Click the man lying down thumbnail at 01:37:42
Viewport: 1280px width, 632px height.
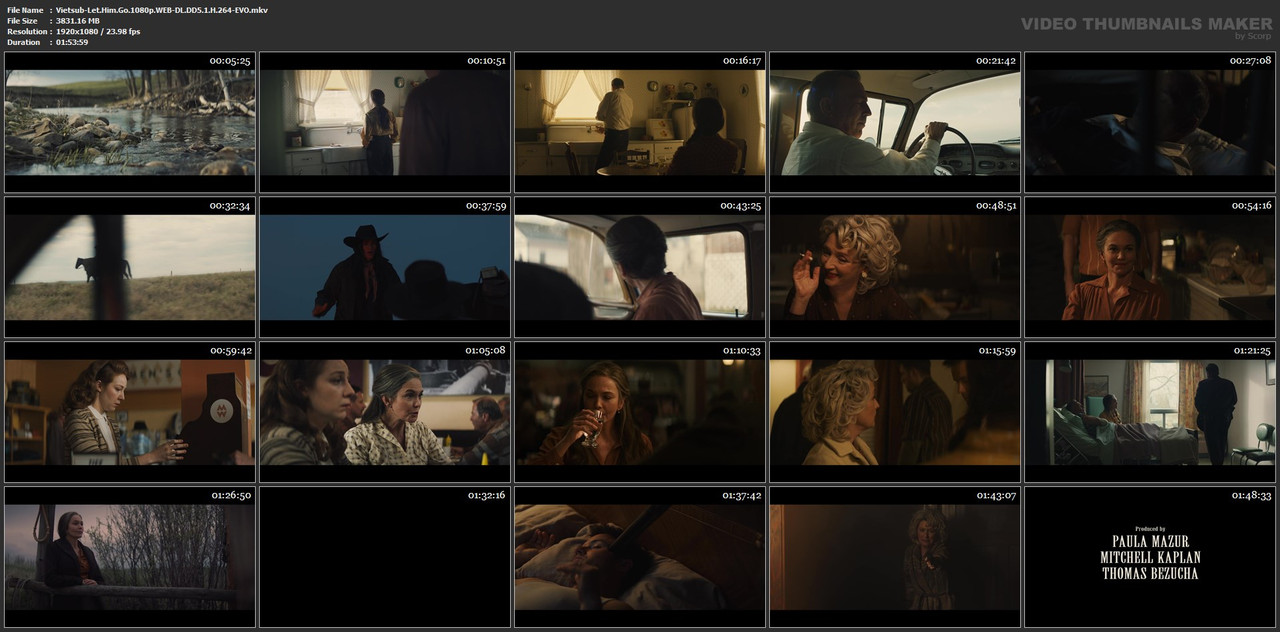[x=640, y=557]
